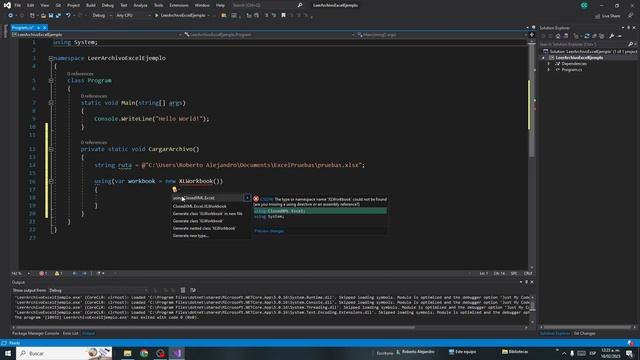Expand the Dependencies node
The height and width of the screenshot is (360, 640).
click(549, 64)
